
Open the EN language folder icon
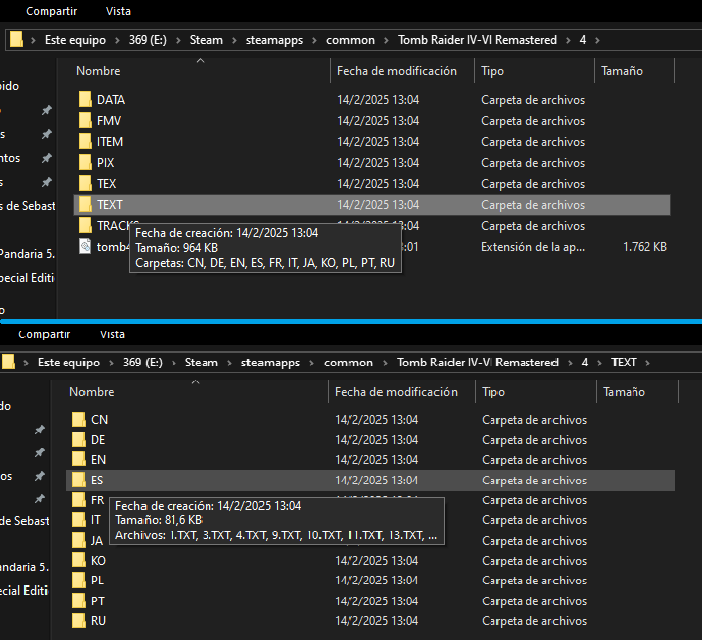79,460
